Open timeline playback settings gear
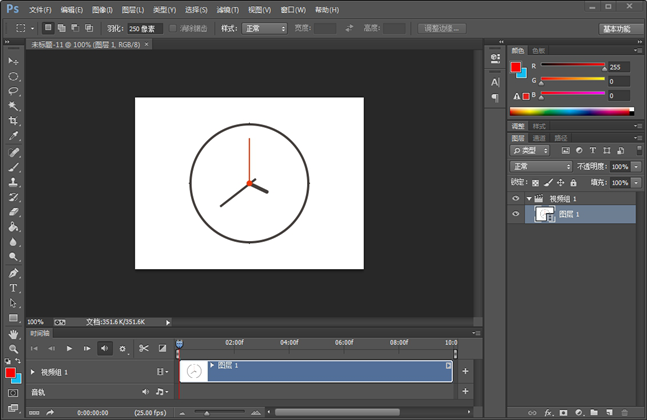The image size is (647, 420). point(123,349)
